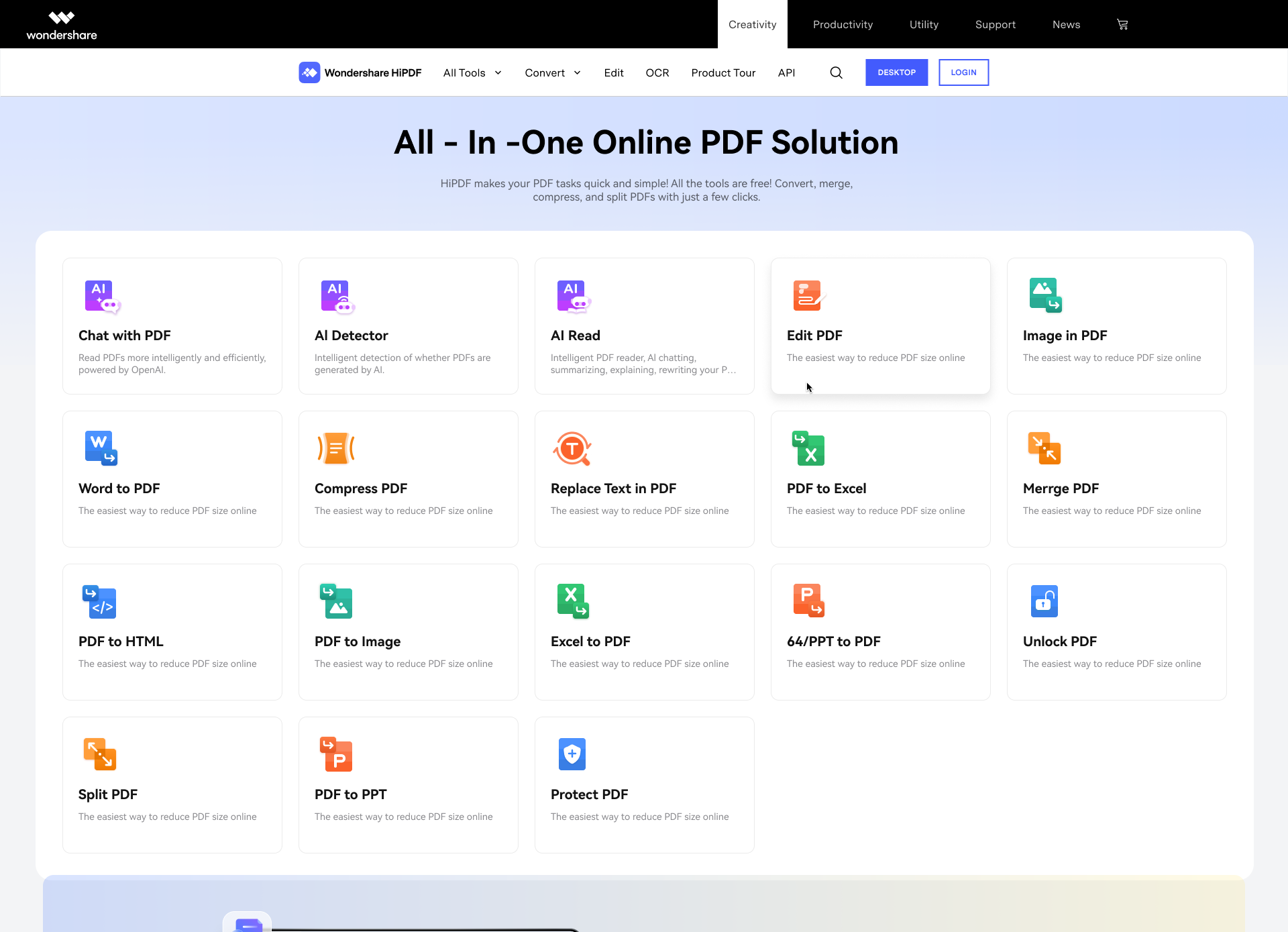Open the Chat with PDF tool icon

click(x=101, y=296)
